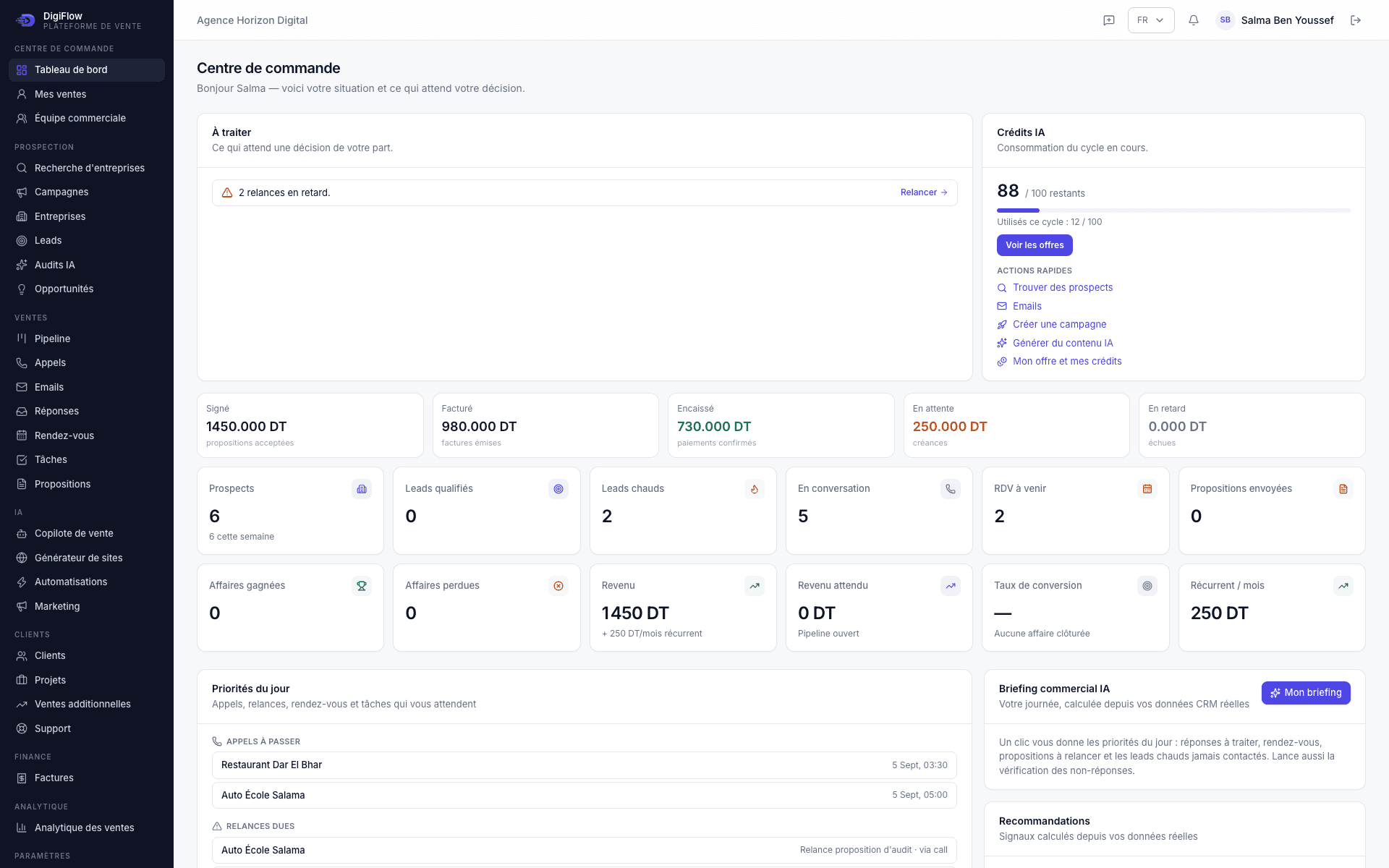Click the Propositions envoyées document icon
This screenshot has height=868, width=1389.
tap(1343, 489)
